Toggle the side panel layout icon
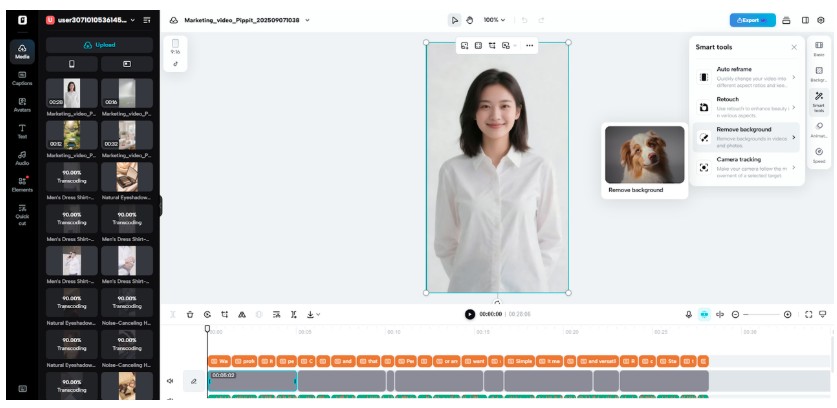837x408 pixels. (x=805, y=19)
